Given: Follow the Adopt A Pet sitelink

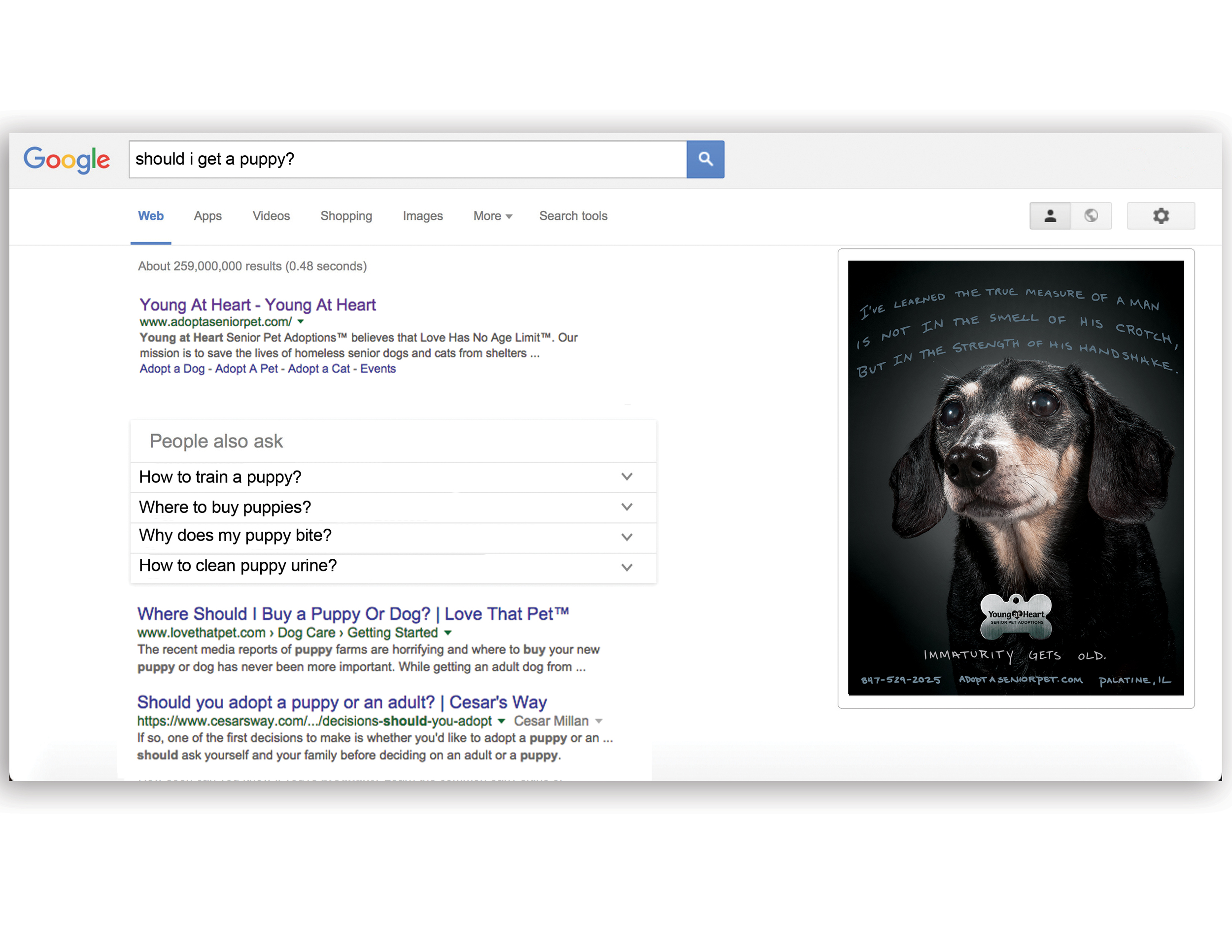Looking at the screenshot, I should 246,369.
